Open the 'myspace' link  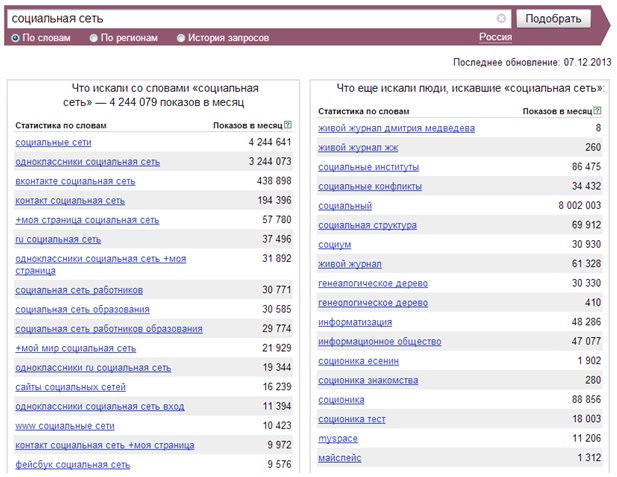coord(338,439)
